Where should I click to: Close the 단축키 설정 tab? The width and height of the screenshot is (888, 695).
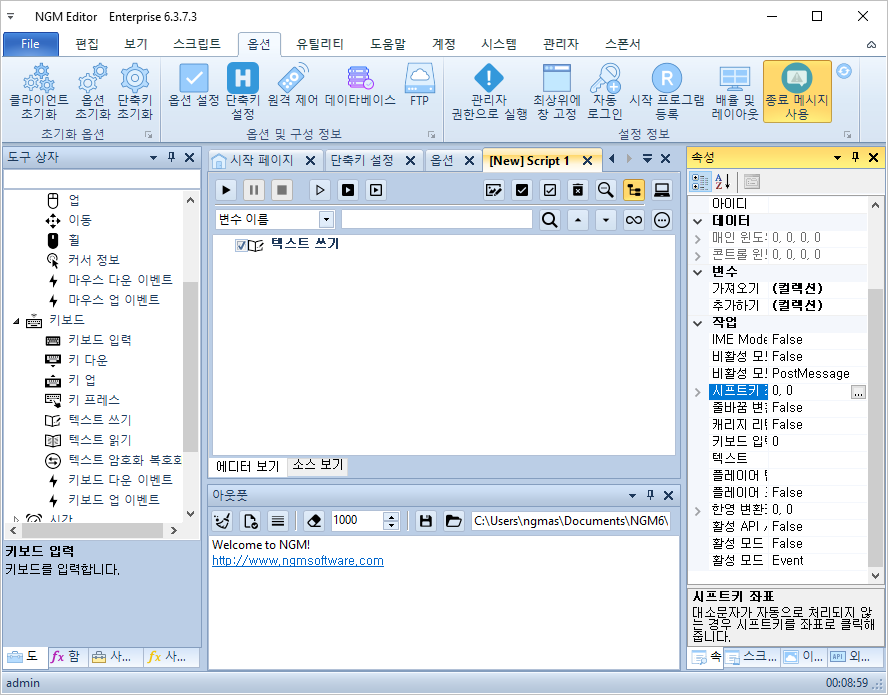[411, 161]
